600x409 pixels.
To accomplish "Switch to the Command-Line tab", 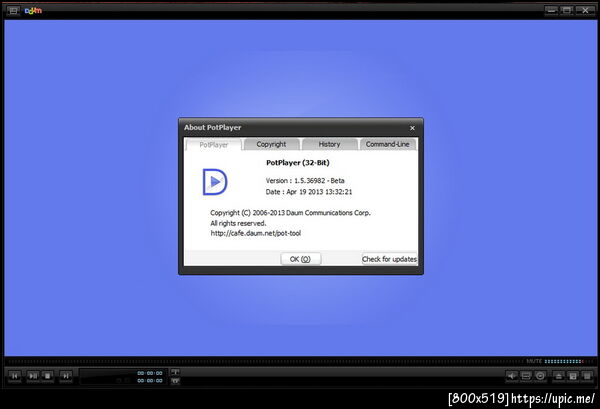I will (388, 144).
